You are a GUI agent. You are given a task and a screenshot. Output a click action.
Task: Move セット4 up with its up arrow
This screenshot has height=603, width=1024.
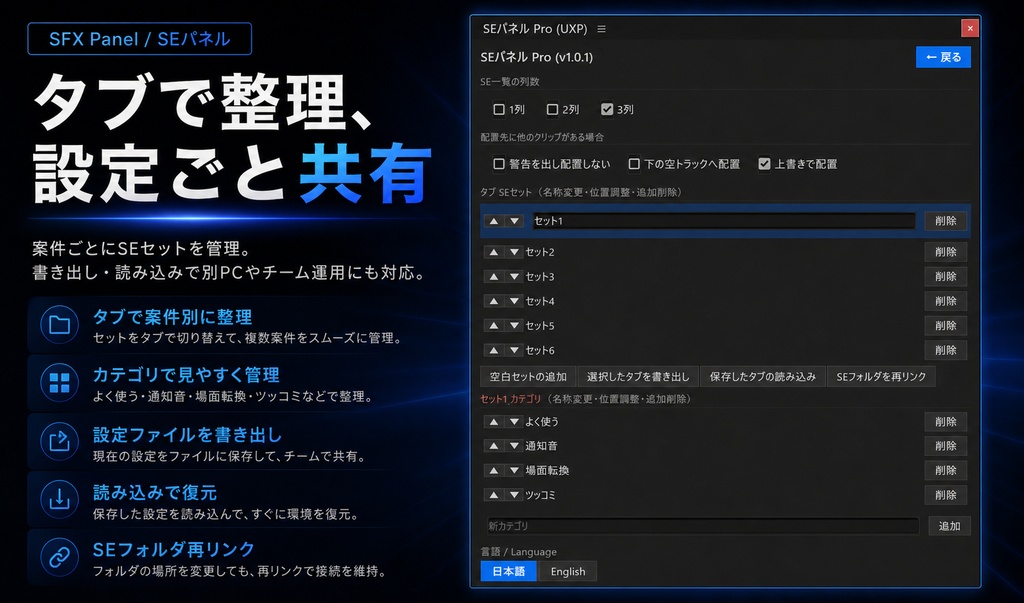(494, 301)
